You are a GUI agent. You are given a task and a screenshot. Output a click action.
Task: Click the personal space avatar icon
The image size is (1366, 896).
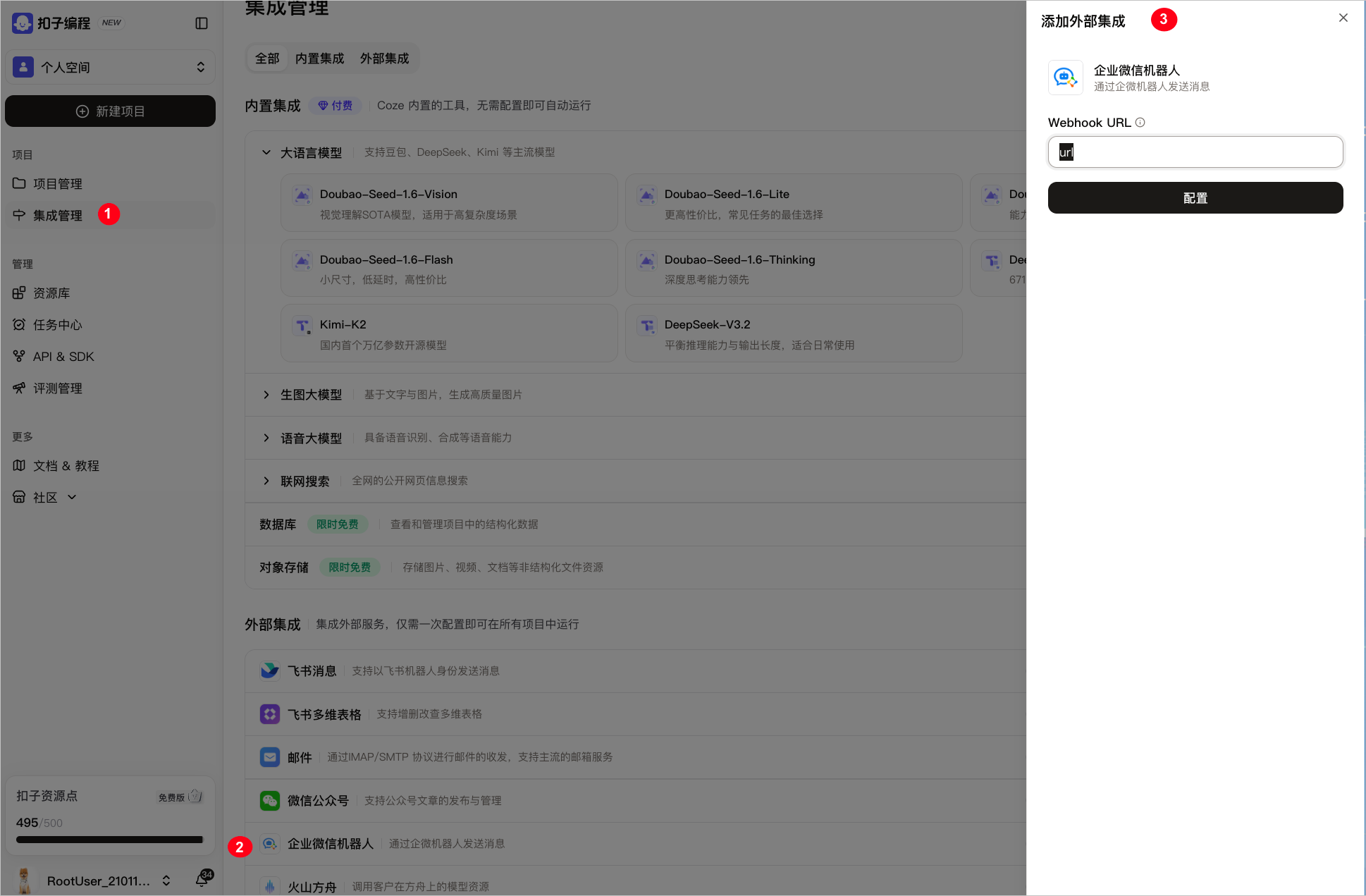pos(23,67)
